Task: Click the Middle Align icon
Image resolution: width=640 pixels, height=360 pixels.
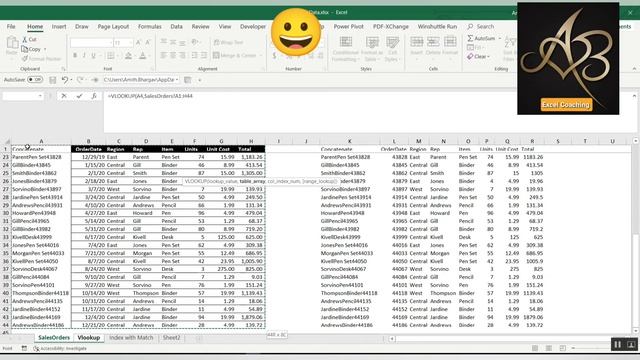Action: tap(173, 42)
